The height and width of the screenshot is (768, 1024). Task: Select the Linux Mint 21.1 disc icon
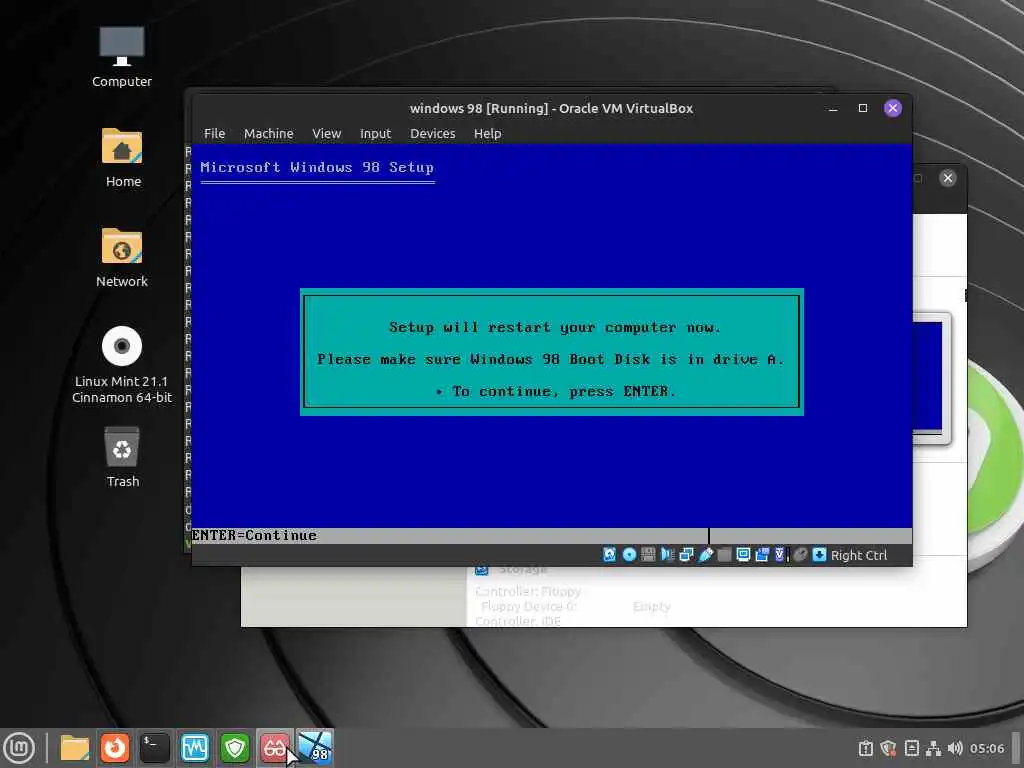[x=122, y=364]
